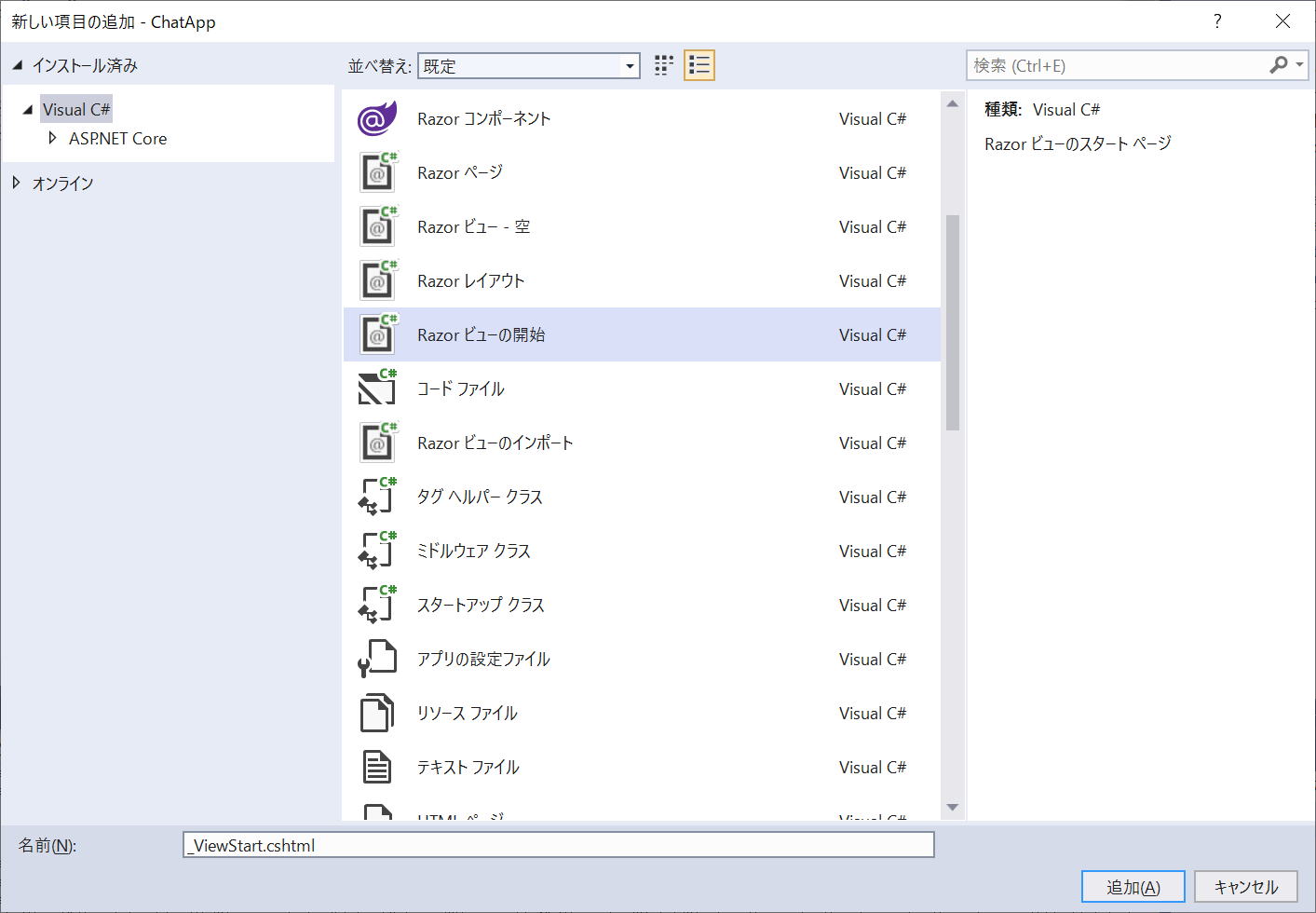
Task: Select the スタートアップ クラス item text
Action: click(481, 605)
